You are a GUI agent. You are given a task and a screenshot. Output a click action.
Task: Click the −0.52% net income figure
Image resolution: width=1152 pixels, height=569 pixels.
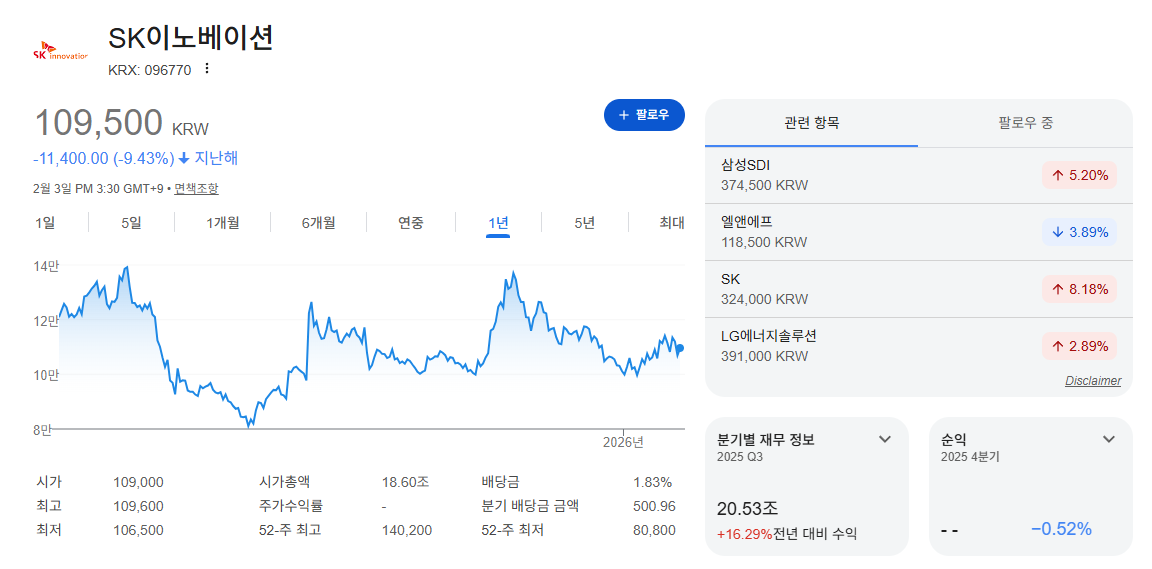pyautogui.click(x=1062, y=529)
